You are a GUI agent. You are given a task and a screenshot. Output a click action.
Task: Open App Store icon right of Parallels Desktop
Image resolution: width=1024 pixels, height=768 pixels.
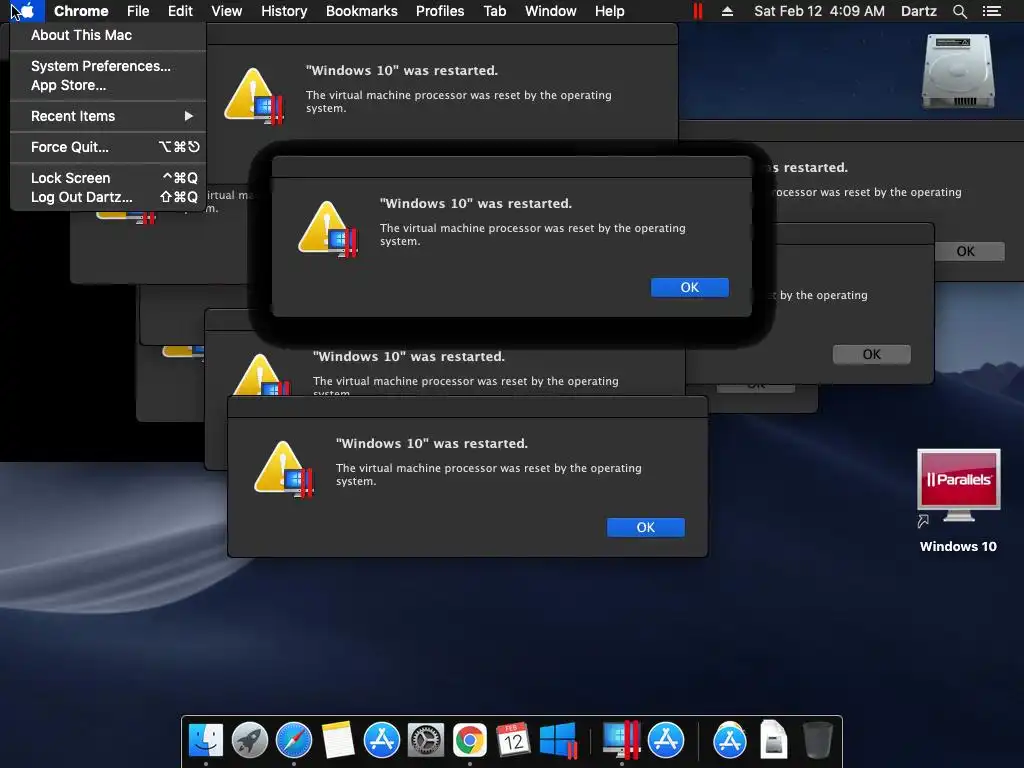pyautogui.click(x=665, y=741)
